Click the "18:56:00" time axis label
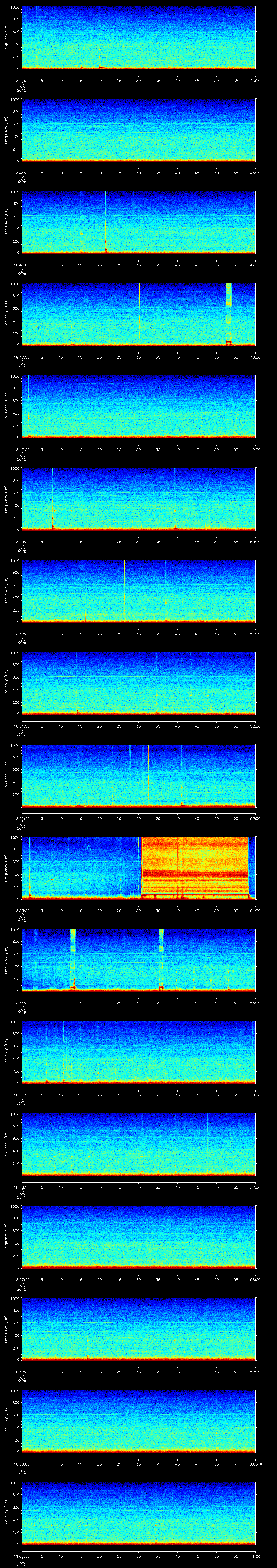The width and height of the screenshot is (277, 1568). pos(21,1187)
